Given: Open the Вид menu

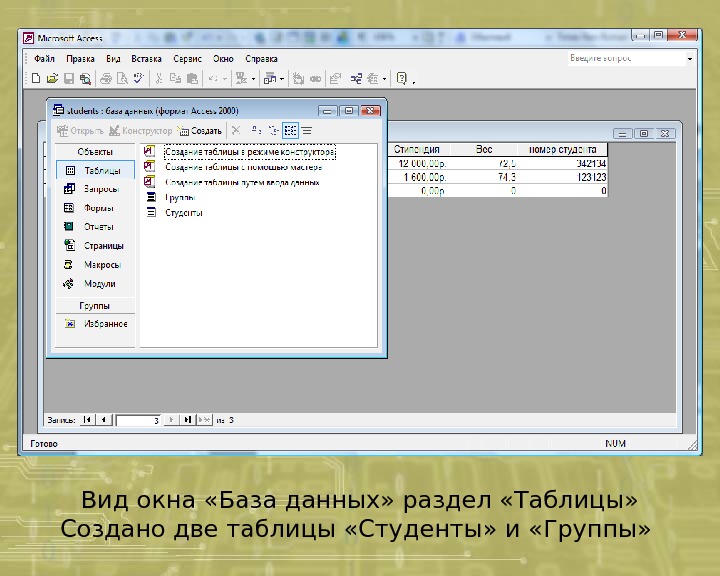Looking at the screenshot, I should [113, 59].
